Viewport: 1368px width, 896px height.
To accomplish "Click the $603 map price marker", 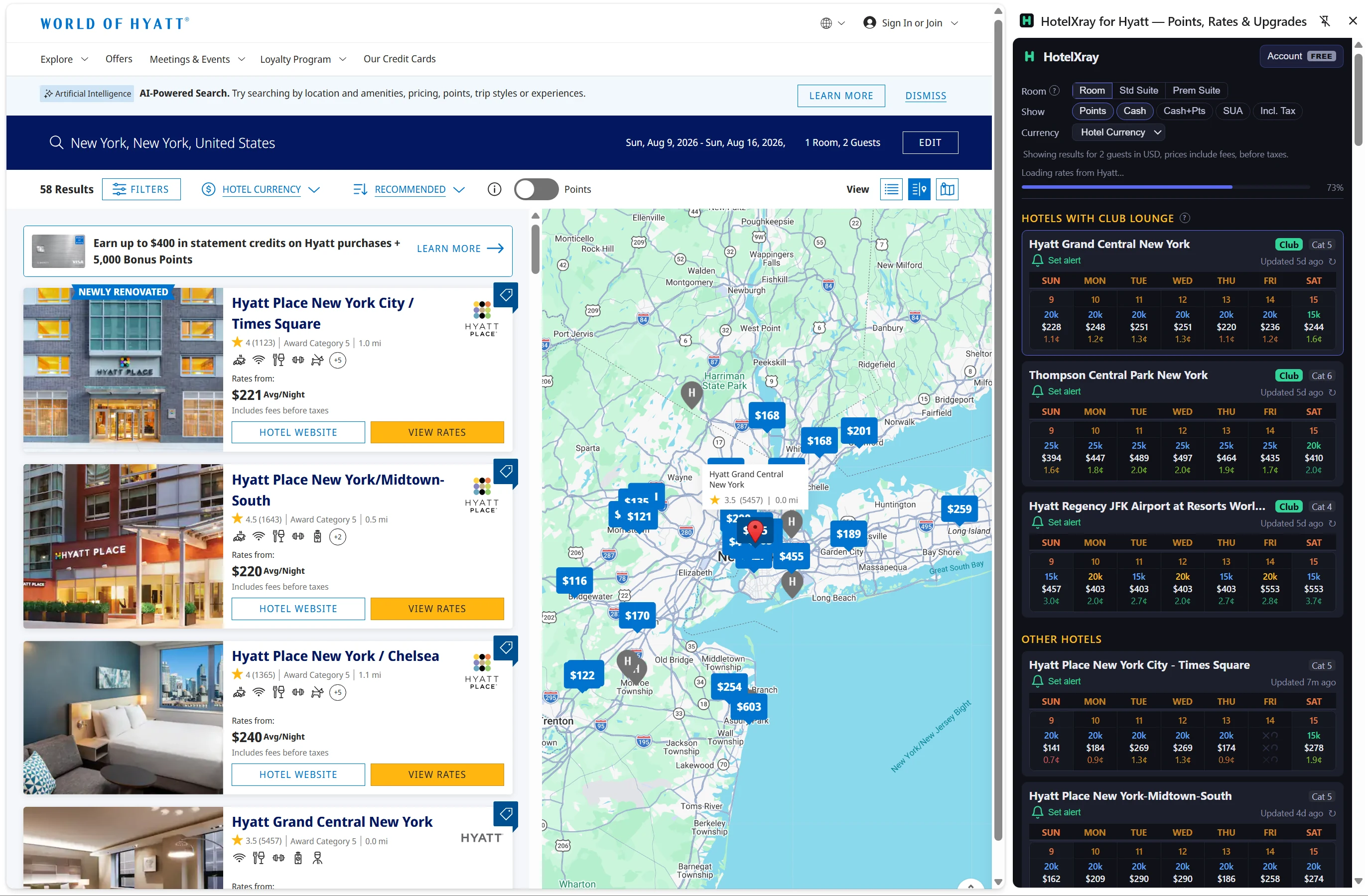I will pyautogui.click(x=748, y=707).
